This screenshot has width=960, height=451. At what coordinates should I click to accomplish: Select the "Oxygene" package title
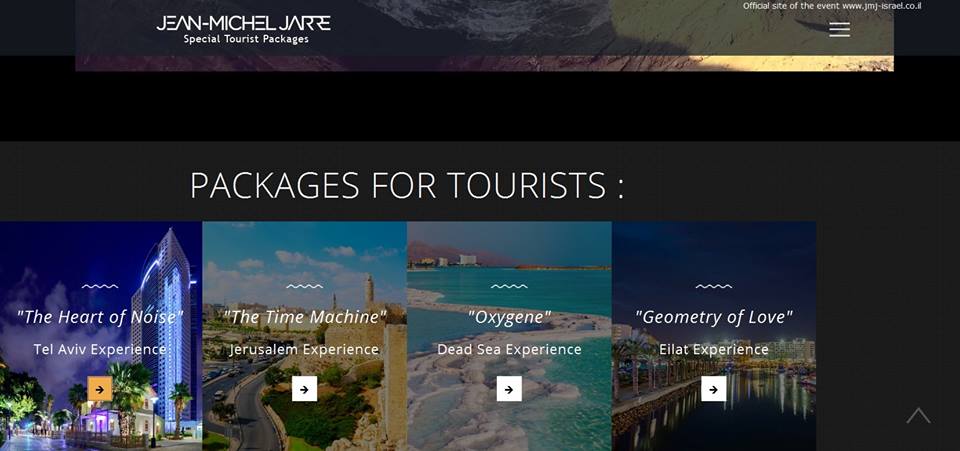(509, 317)
